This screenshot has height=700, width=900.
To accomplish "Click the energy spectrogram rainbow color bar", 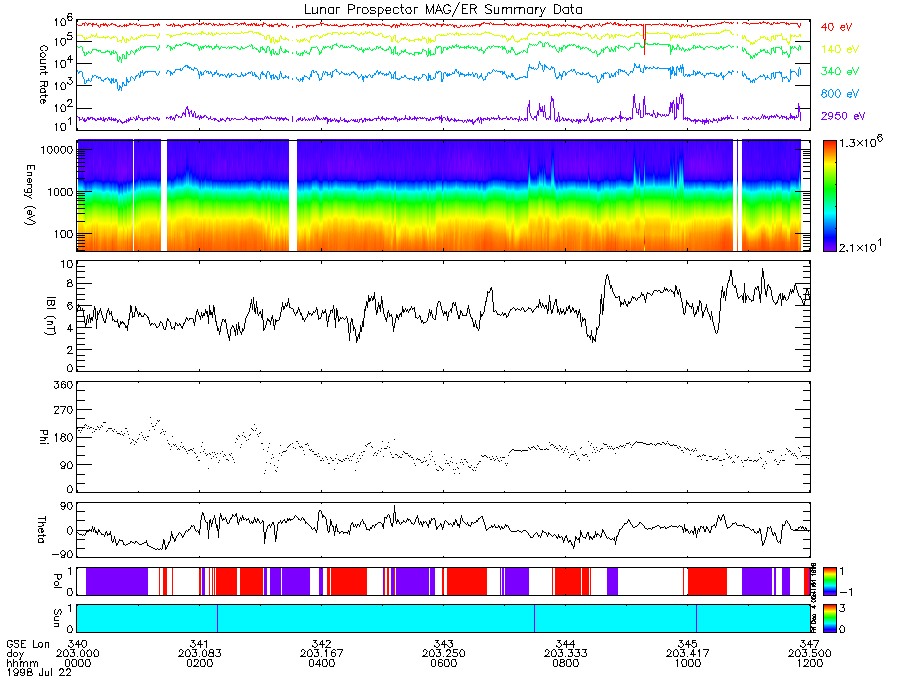I will coord(830,196).
